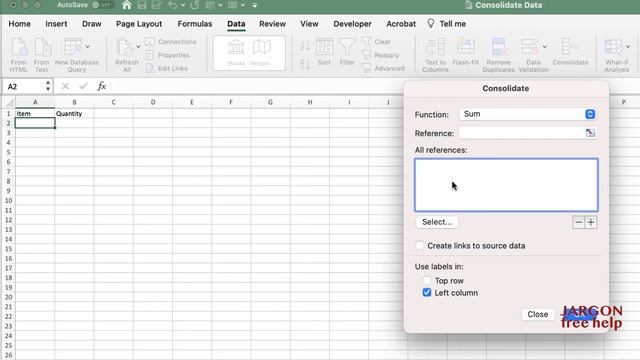Click the Home icon in the title bar

(x=127, y=5)
